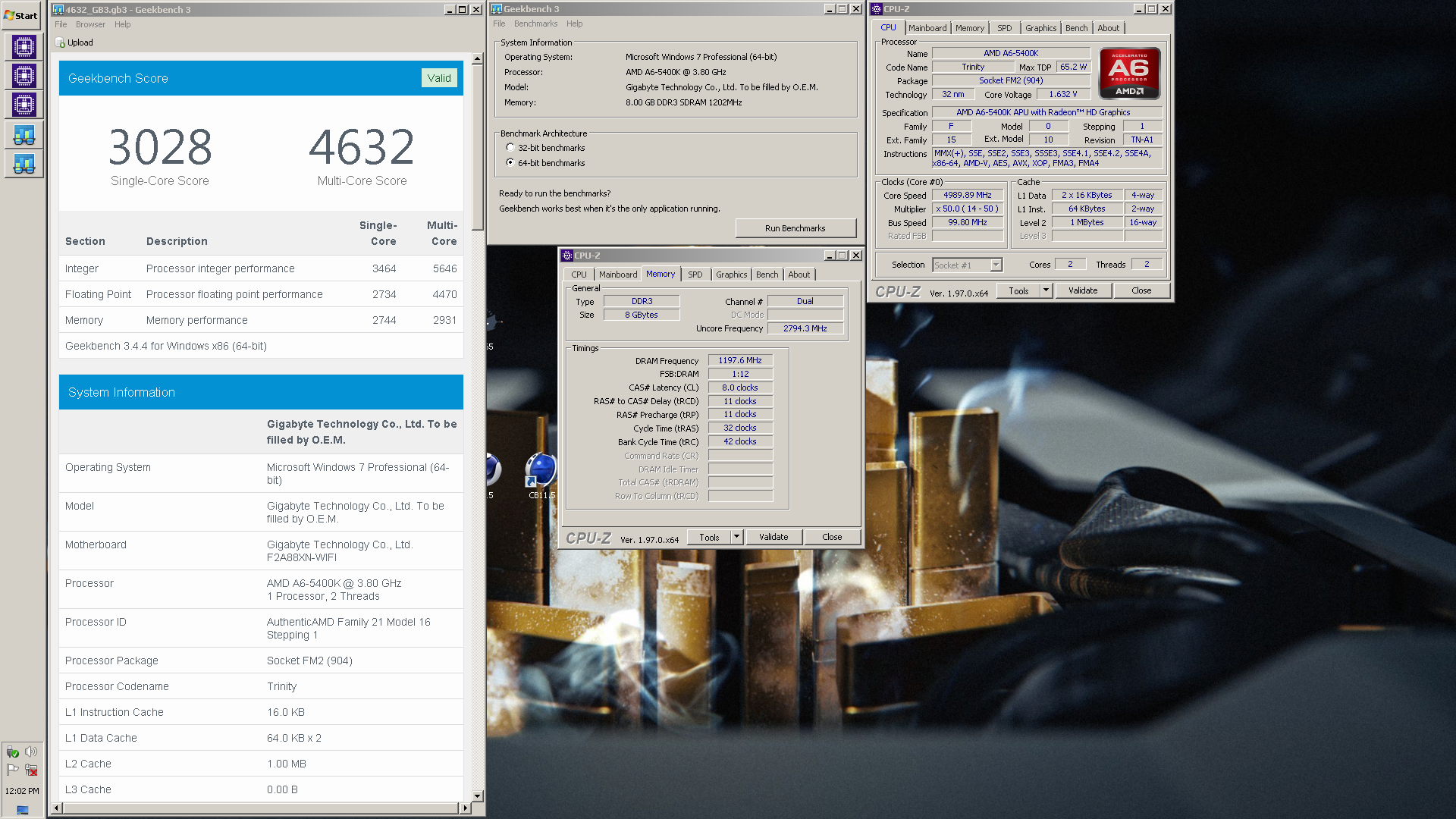This screenshot has height=819, width=1456.
Task: Click the Core Voltage 1.632 V value
Action: 1063,95
